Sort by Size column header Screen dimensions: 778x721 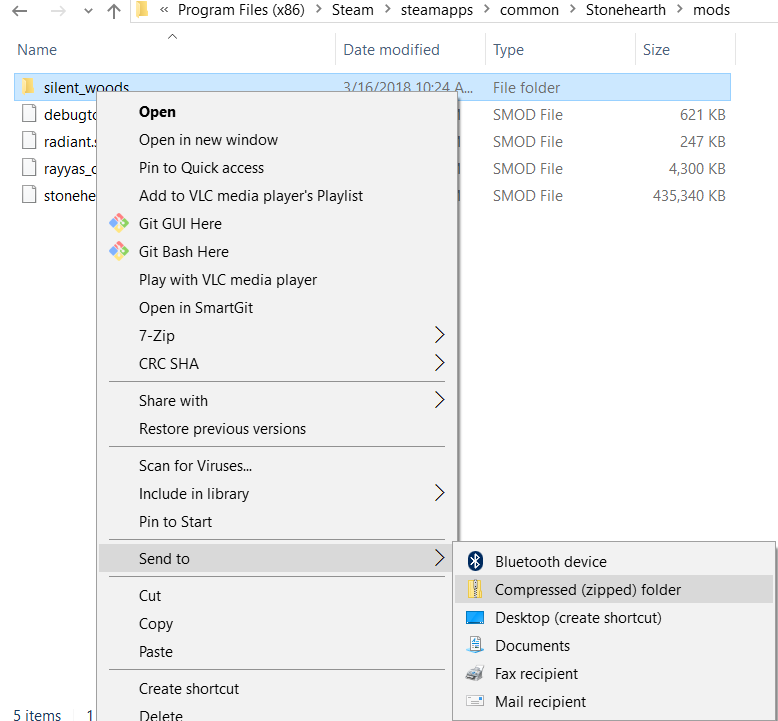click(656, 50)
